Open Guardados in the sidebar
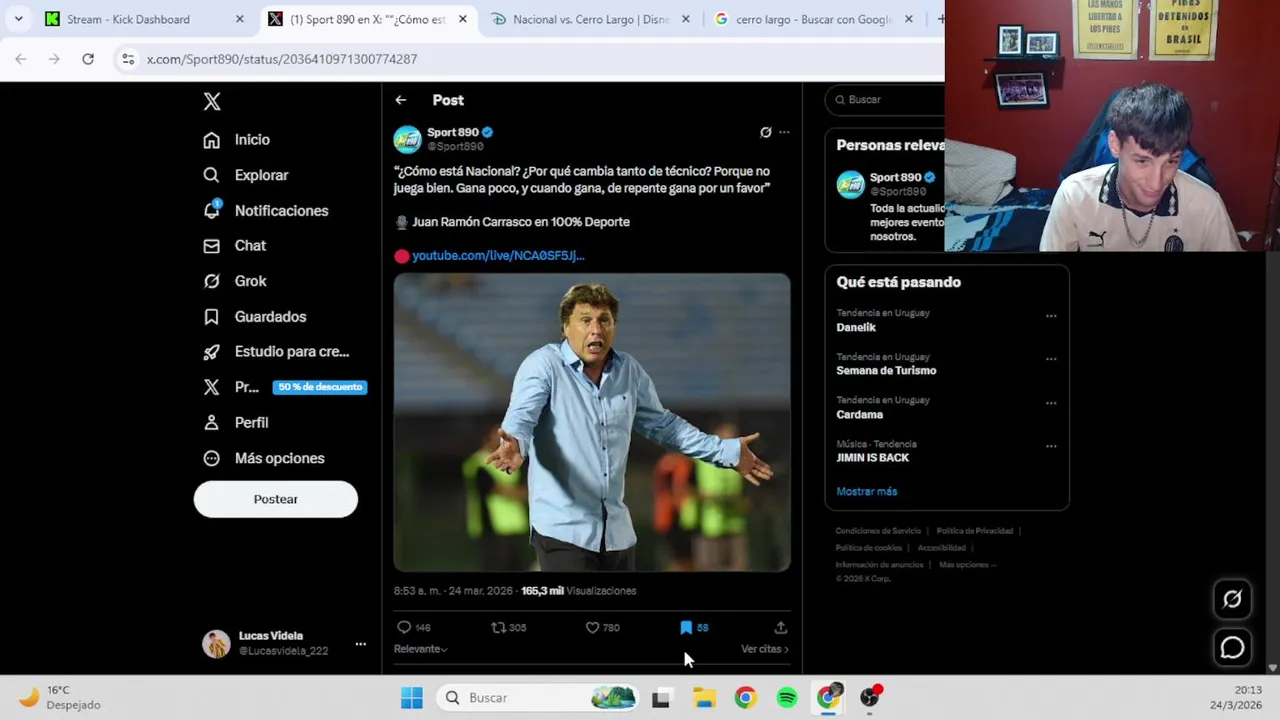The width and height of the screenshot is (1280, 720). tap(255, 317)
